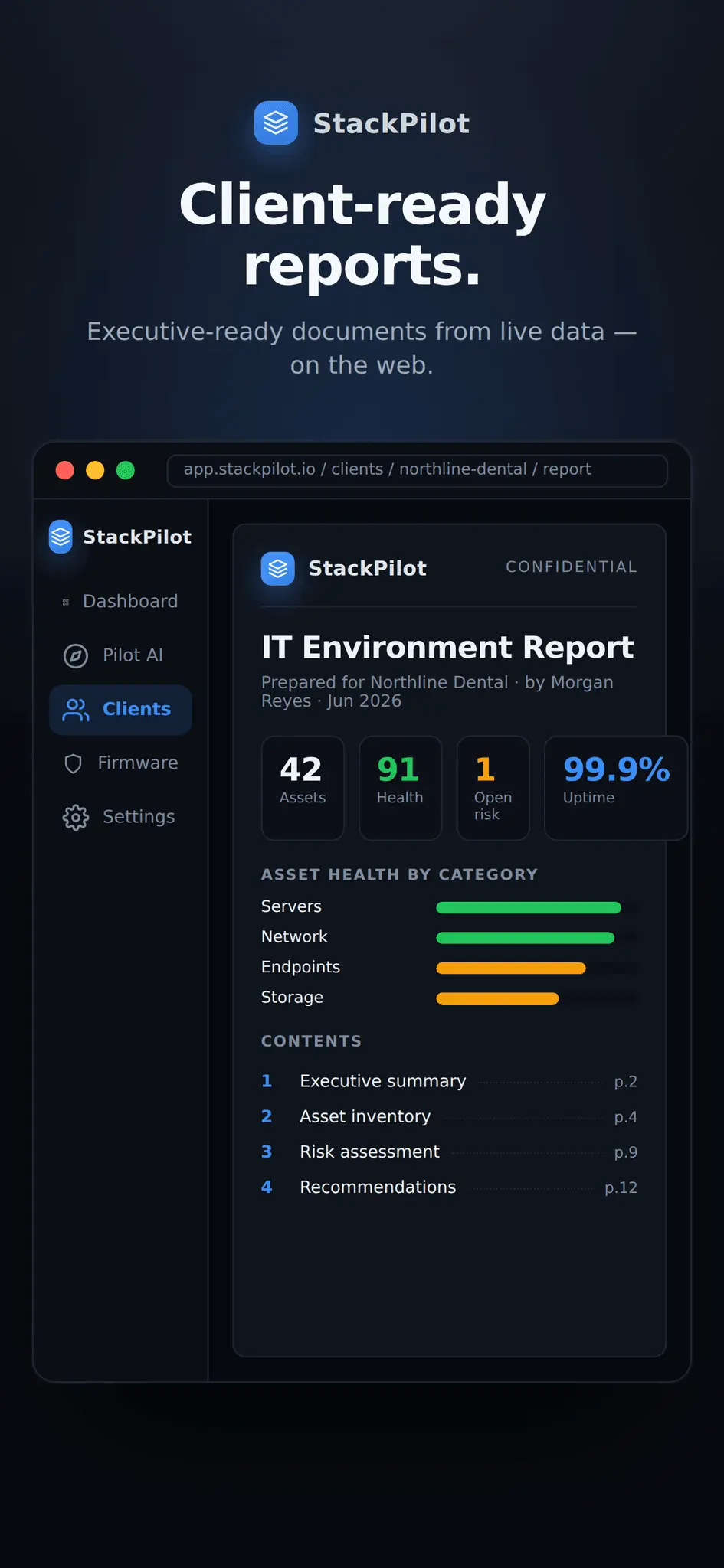
Task: Click the 42 Assets stat card
Action: [x=303, y=788]
